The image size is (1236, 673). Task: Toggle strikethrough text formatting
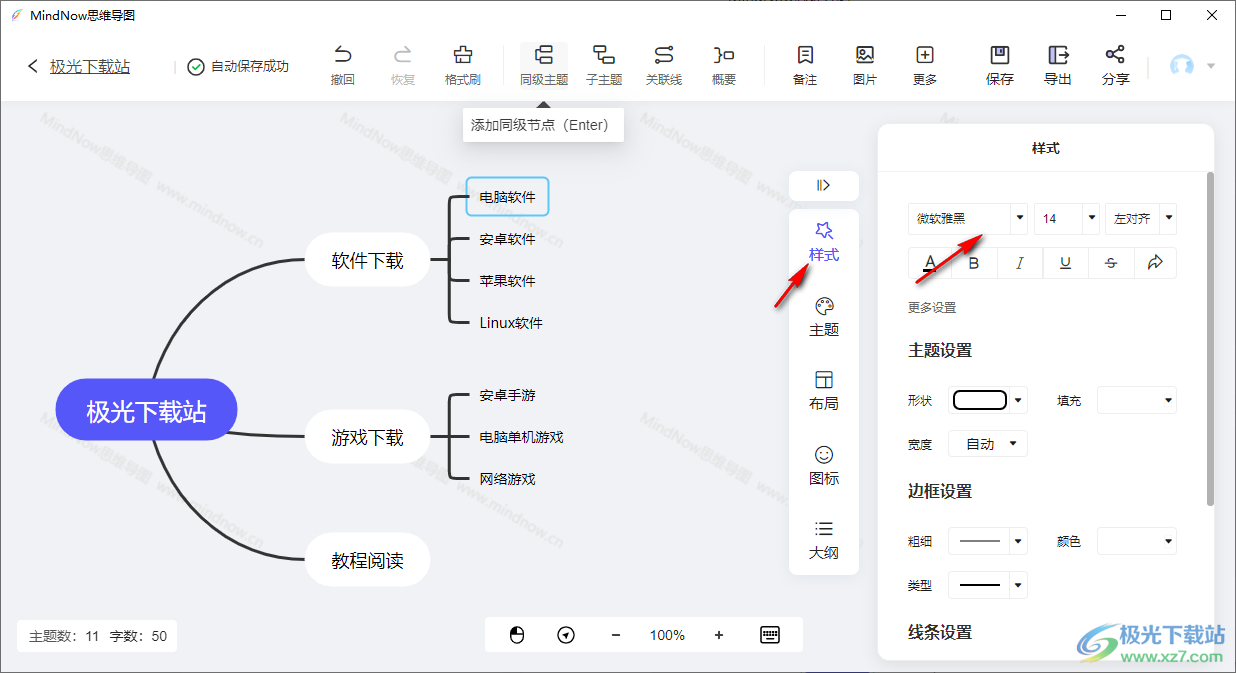(1111, 263)
